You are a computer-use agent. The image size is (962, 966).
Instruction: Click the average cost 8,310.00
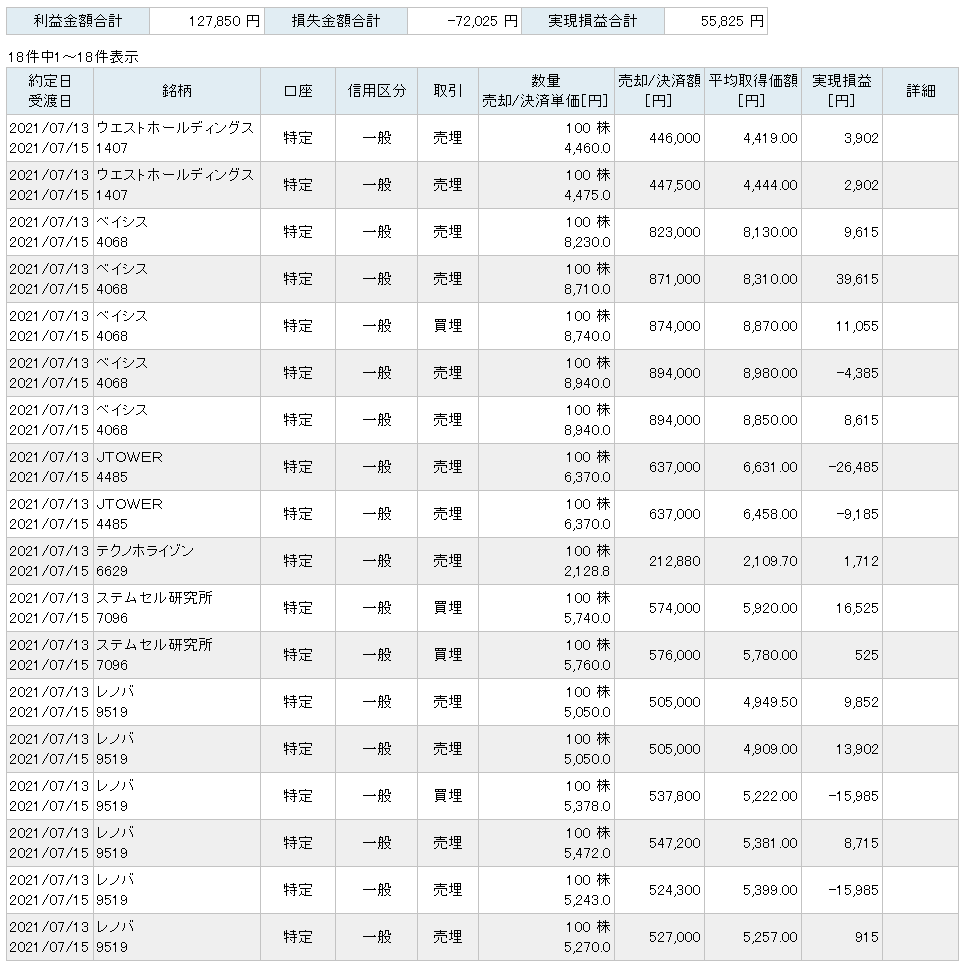pos(770,279)
